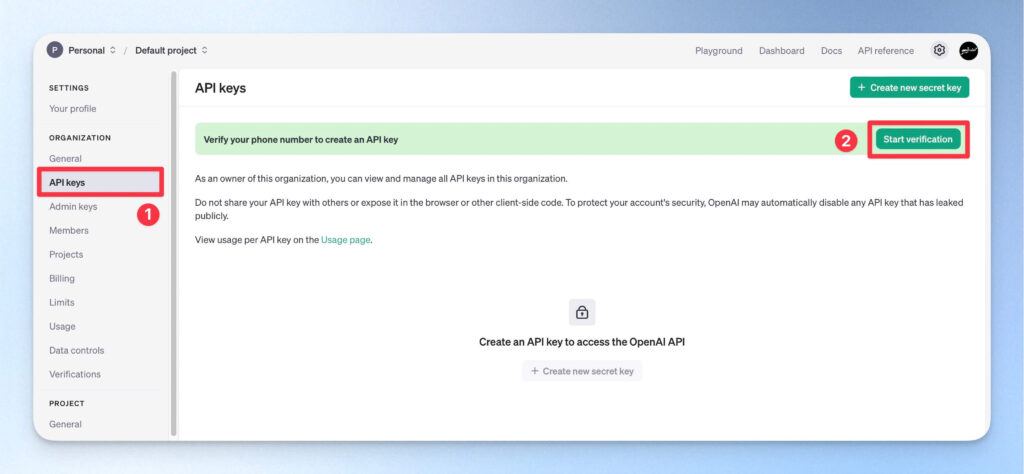The image size is (1024, 474).
Task: Click the SETTINGS section label
Action: pyautogui.click(x=69, y=87)
